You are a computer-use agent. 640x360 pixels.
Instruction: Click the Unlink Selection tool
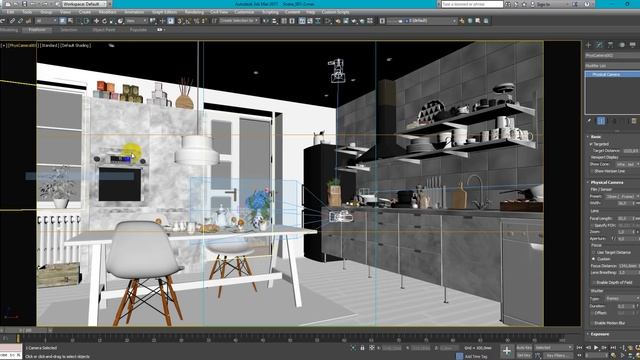click(20, 21)
